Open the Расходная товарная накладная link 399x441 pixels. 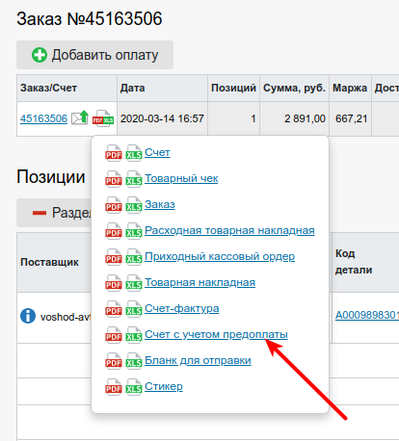[230, 230]
